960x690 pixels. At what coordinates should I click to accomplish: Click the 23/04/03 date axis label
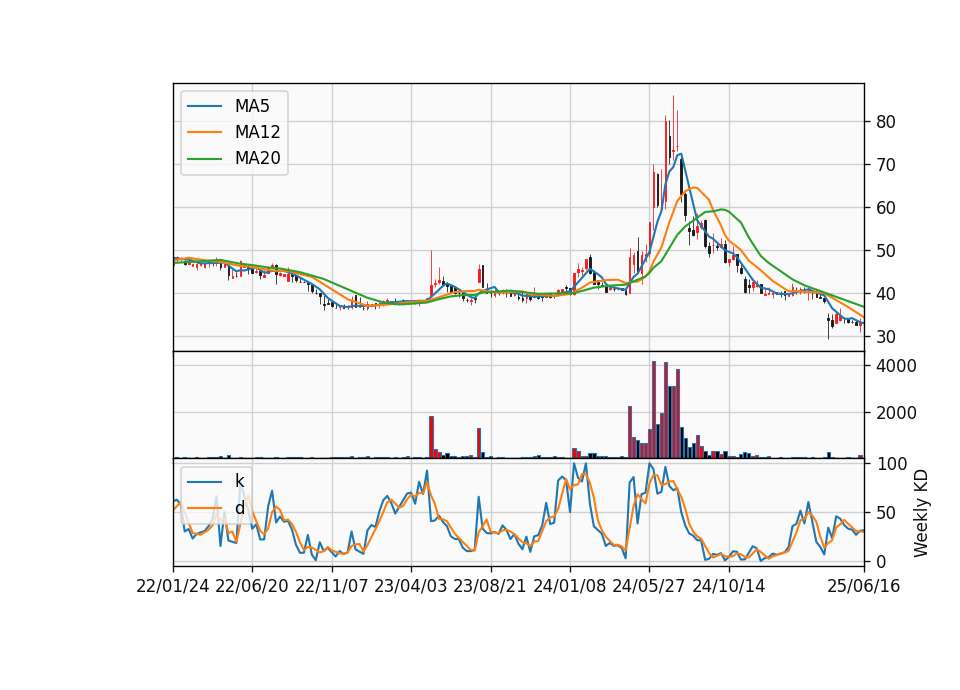click(x=411, y=586)
